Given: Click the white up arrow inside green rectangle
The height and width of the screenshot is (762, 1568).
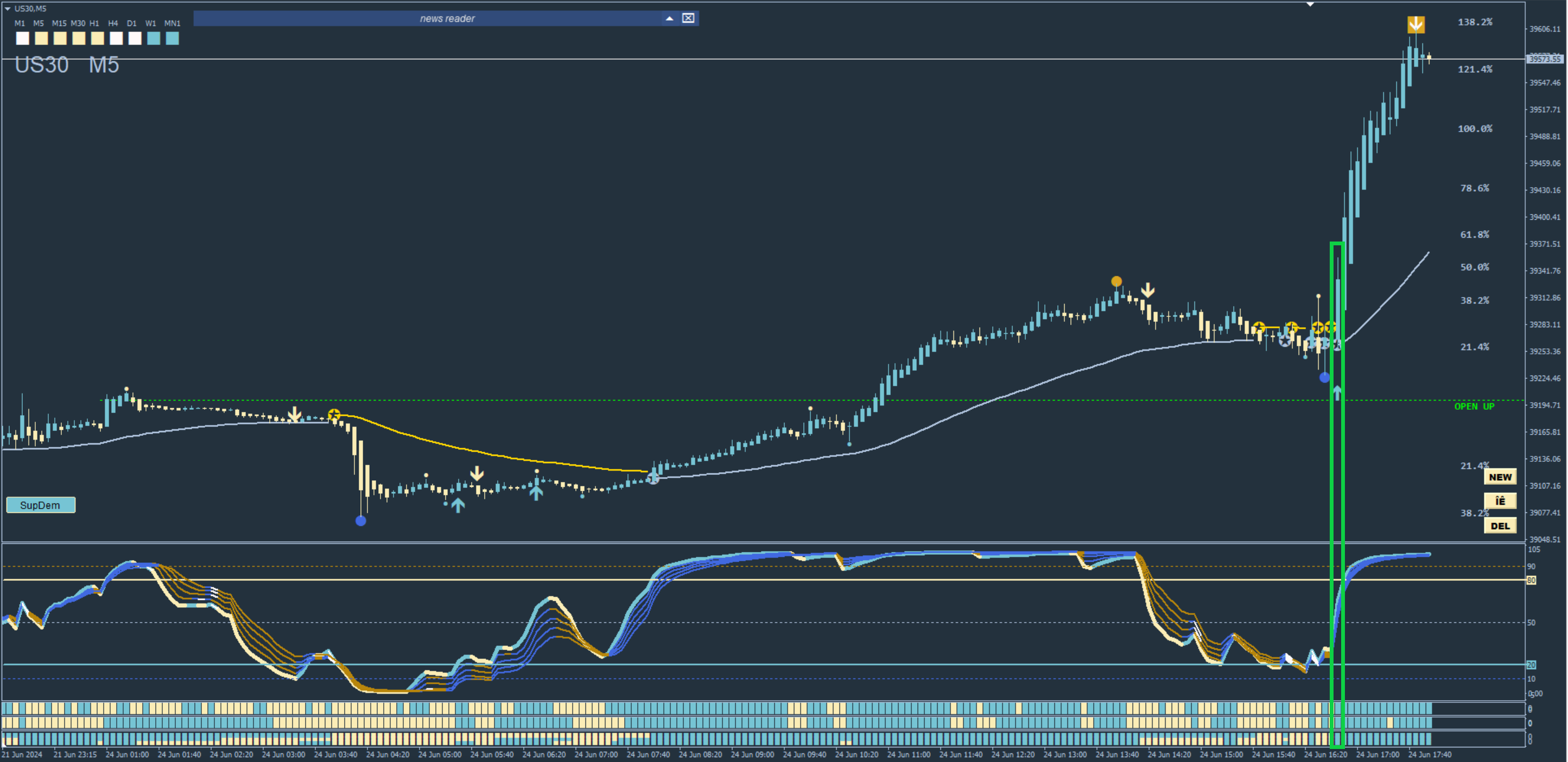Looking at the screenshot, I should [1337, 392].
